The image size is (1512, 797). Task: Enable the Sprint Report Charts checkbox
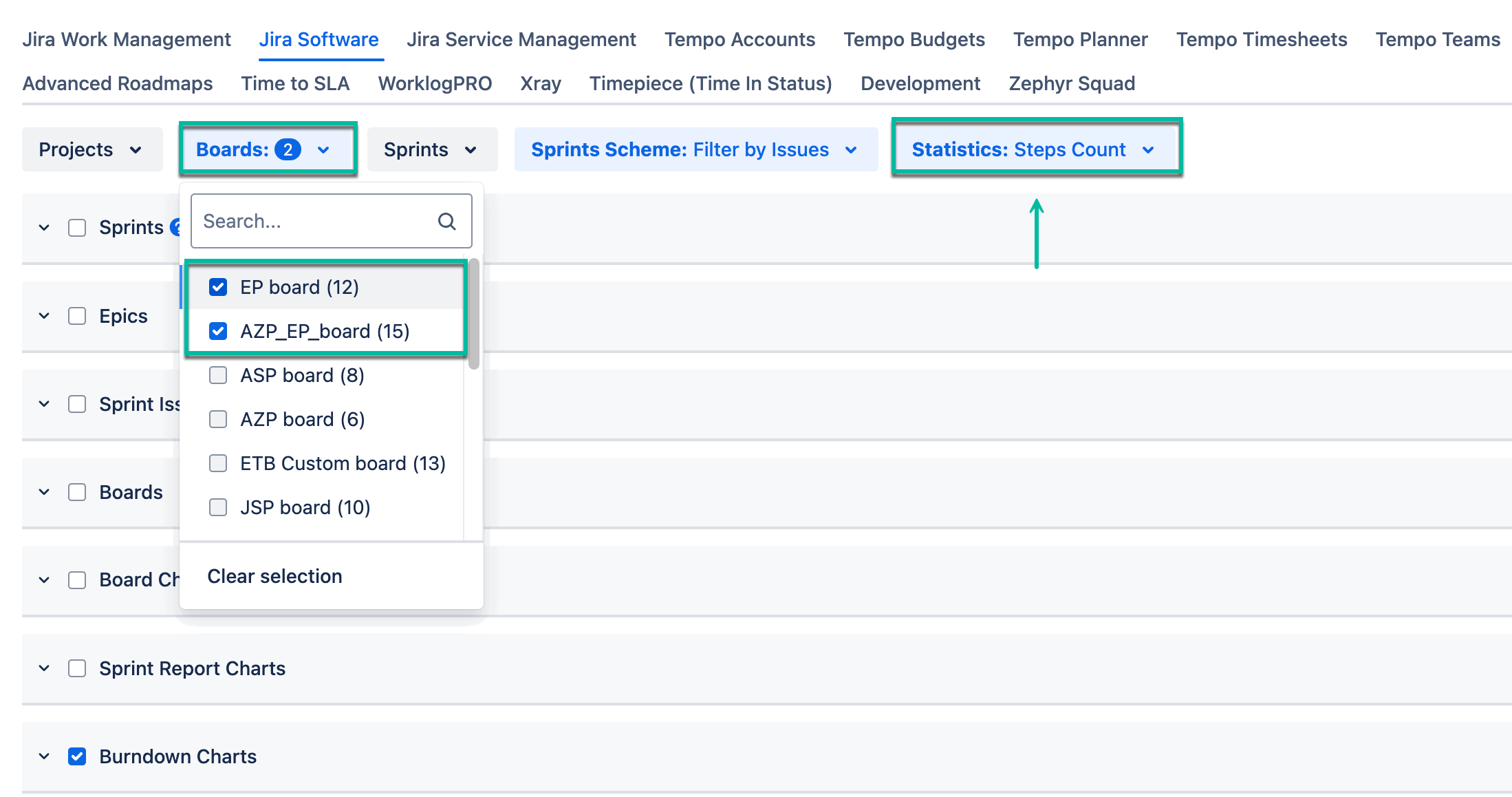77,668
